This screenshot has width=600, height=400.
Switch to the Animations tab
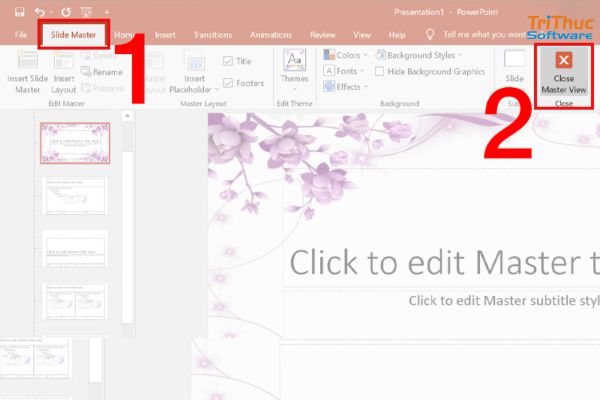(271, 35)
